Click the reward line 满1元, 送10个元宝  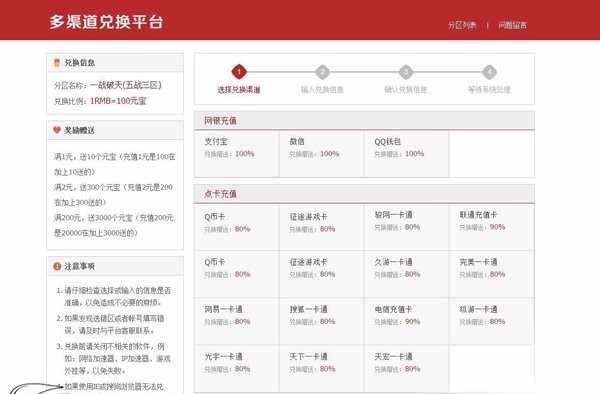tap(115, 164)
